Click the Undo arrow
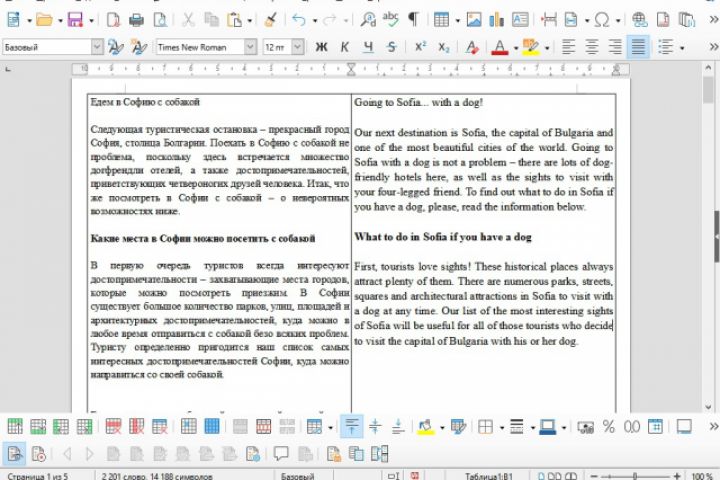 (299, 20)
